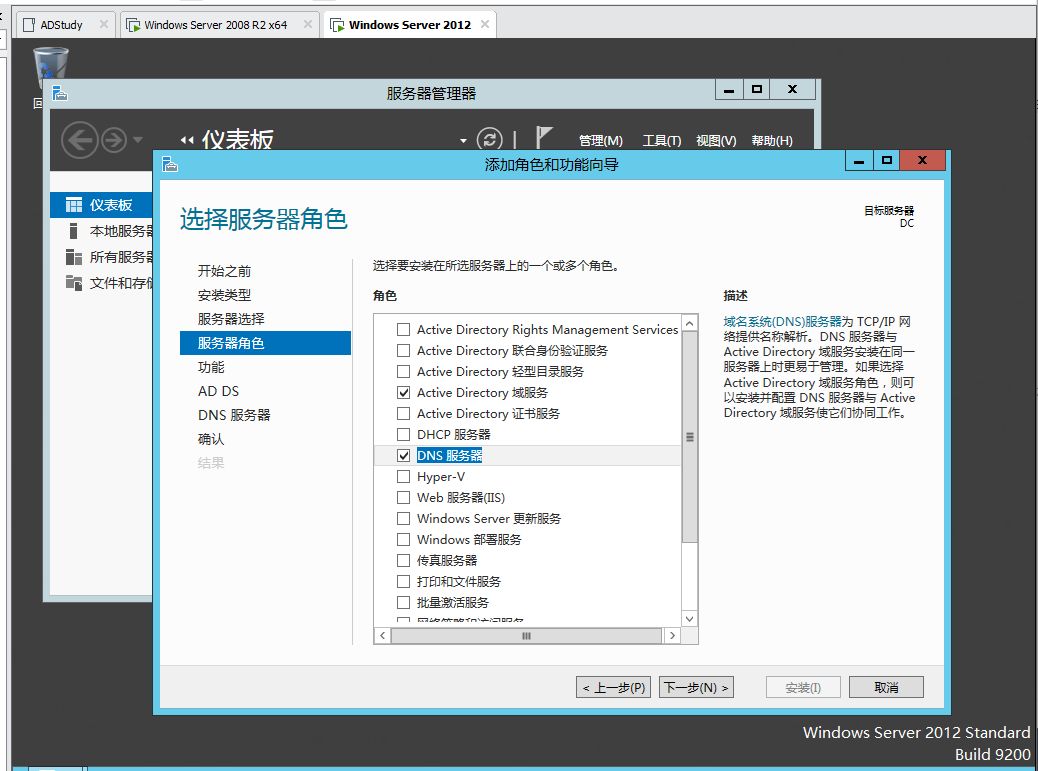Select the 仪表板 dashboard icon in sidebar
The height and width of the screenshot is (771, 1038).
pos(74,205)
